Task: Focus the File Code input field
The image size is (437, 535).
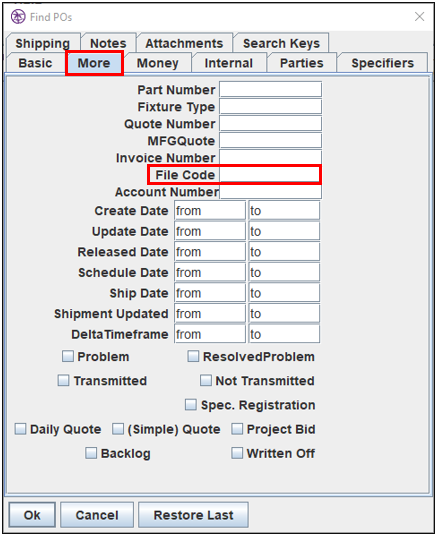Action: pyautogui.click(x=270, y=175)
